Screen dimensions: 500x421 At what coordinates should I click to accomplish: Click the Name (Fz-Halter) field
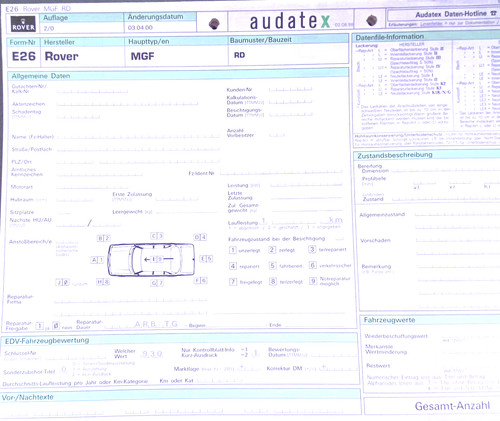[138, 137]
